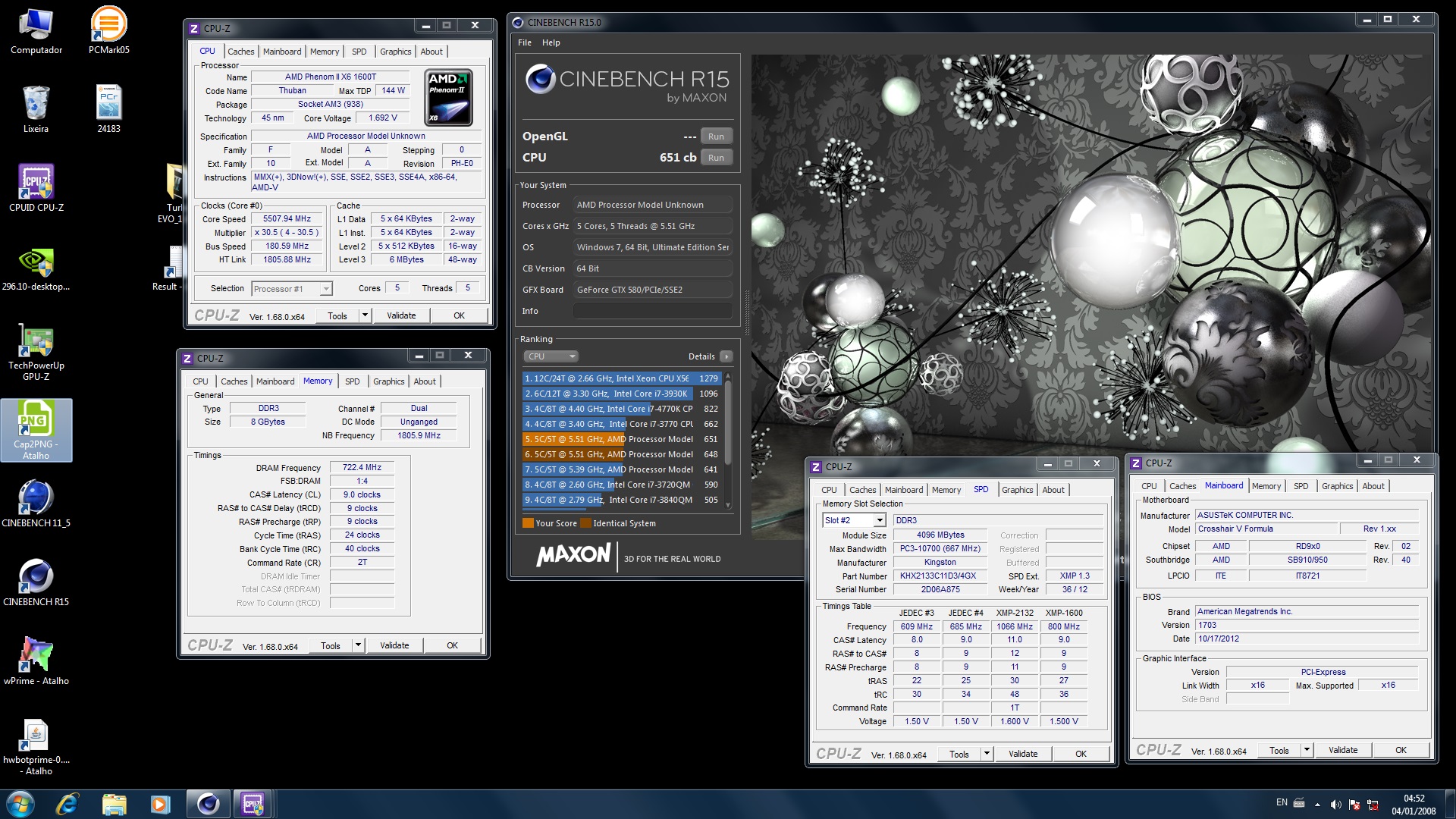
Task: Open the 24183 PCMark result file
Action: point(108,110)
